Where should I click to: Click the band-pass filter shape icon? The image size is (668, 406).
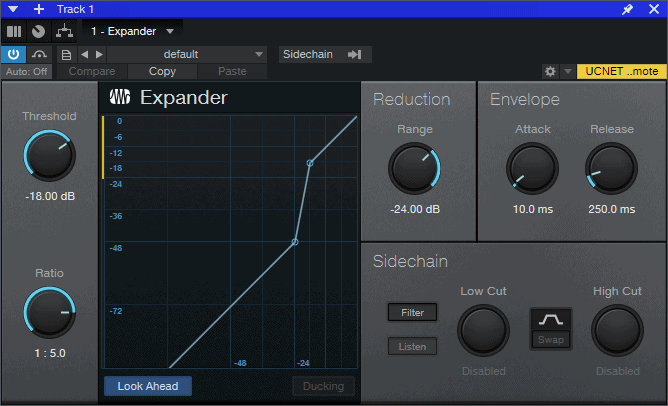tap(551, 320)
